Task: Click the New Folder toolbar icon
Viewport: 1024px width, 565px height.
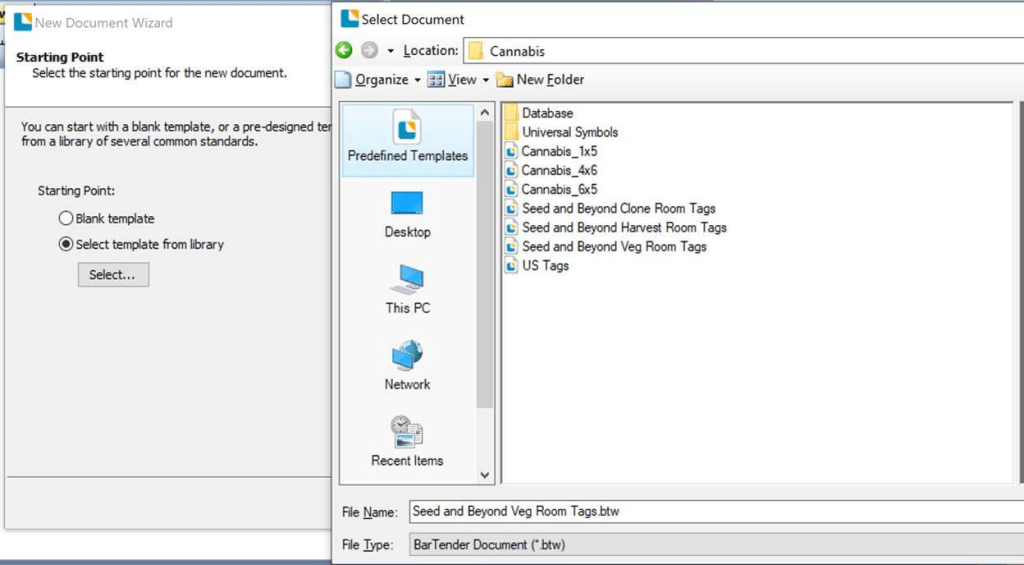Action: pyautogui.click(x=504, y=80)
